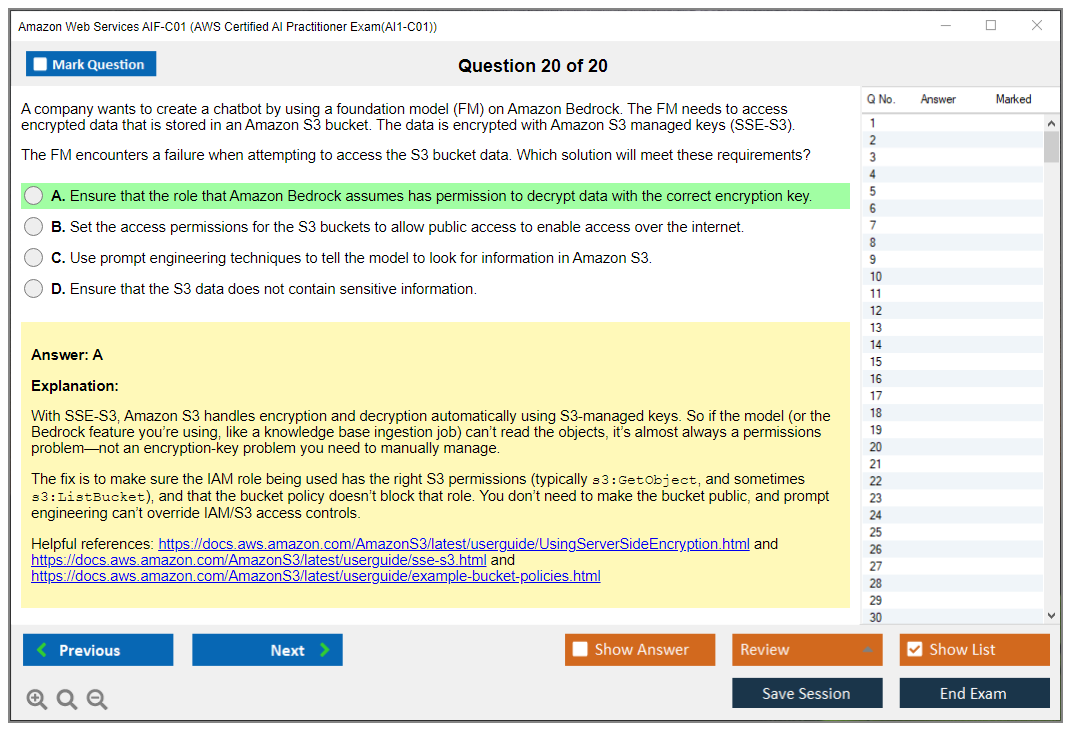Click the checkbox icon inside Mark Question button

pyautogui.click(x=41, y=63)
